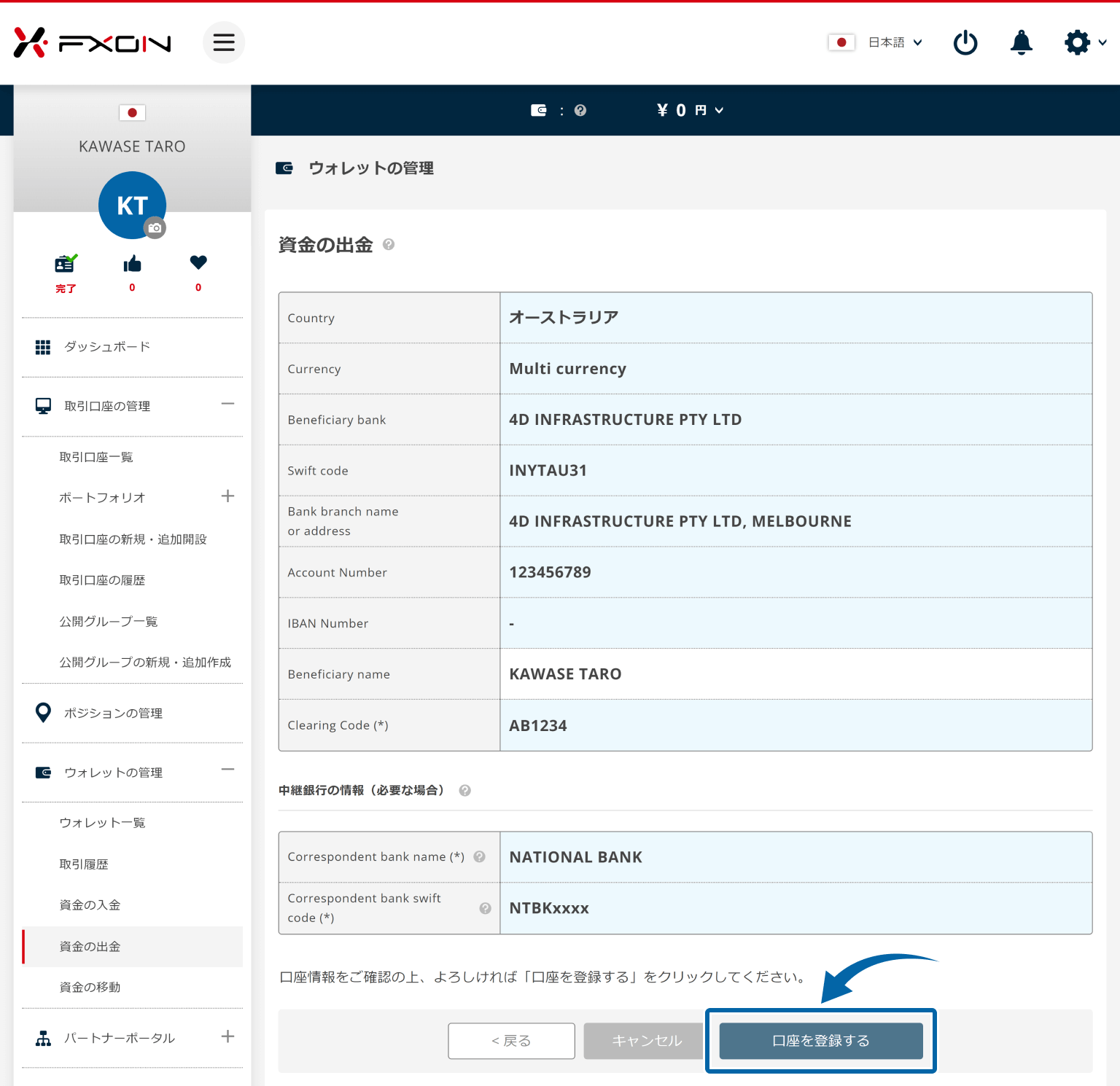Click the help icon beside 中継銀行の情報
The height and width of the screenshot is (1086, 1120).
(464, 791)
